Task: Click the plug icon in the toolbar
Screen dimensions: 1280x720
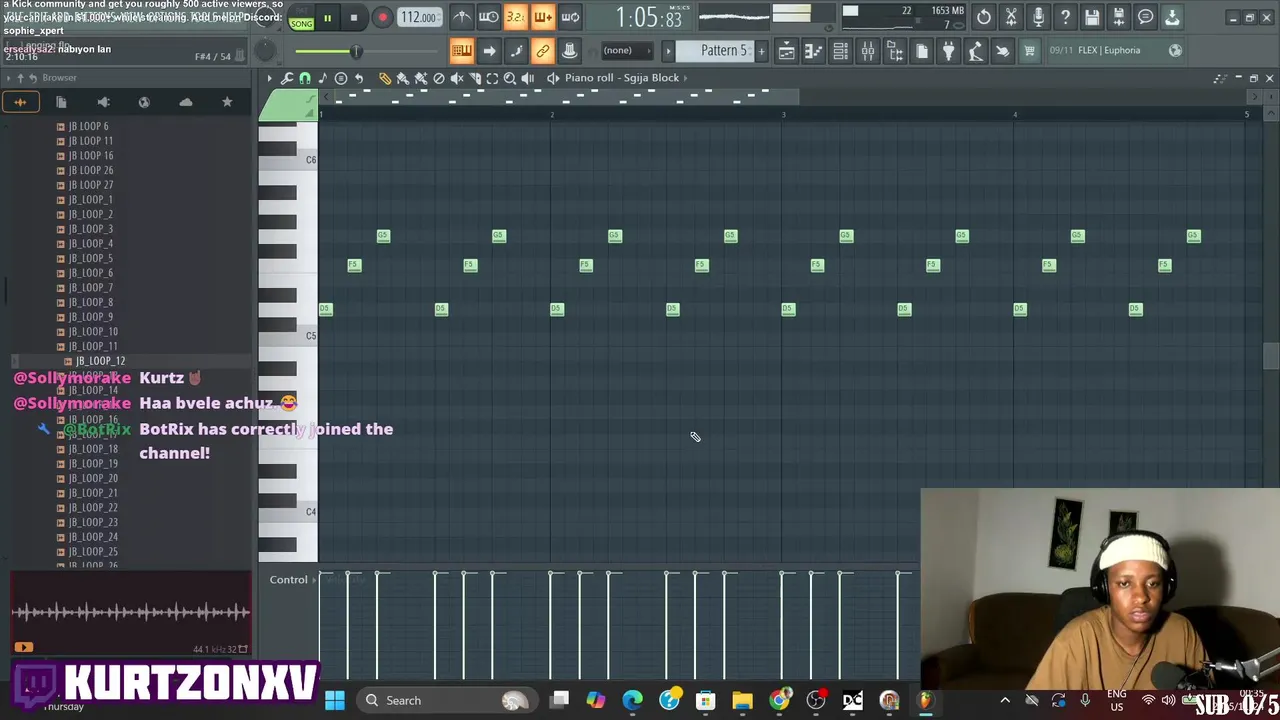Action: [948, 51]
